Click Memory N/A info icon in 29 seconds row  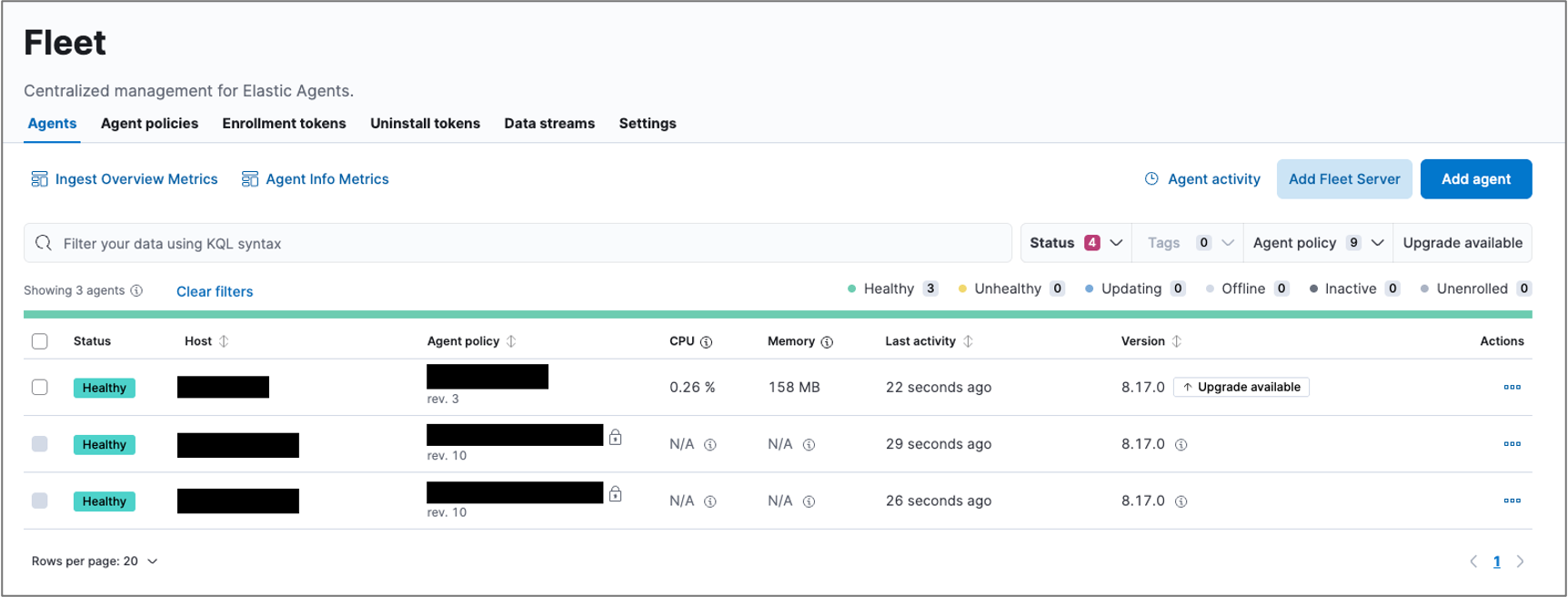(x=809, y=445)
